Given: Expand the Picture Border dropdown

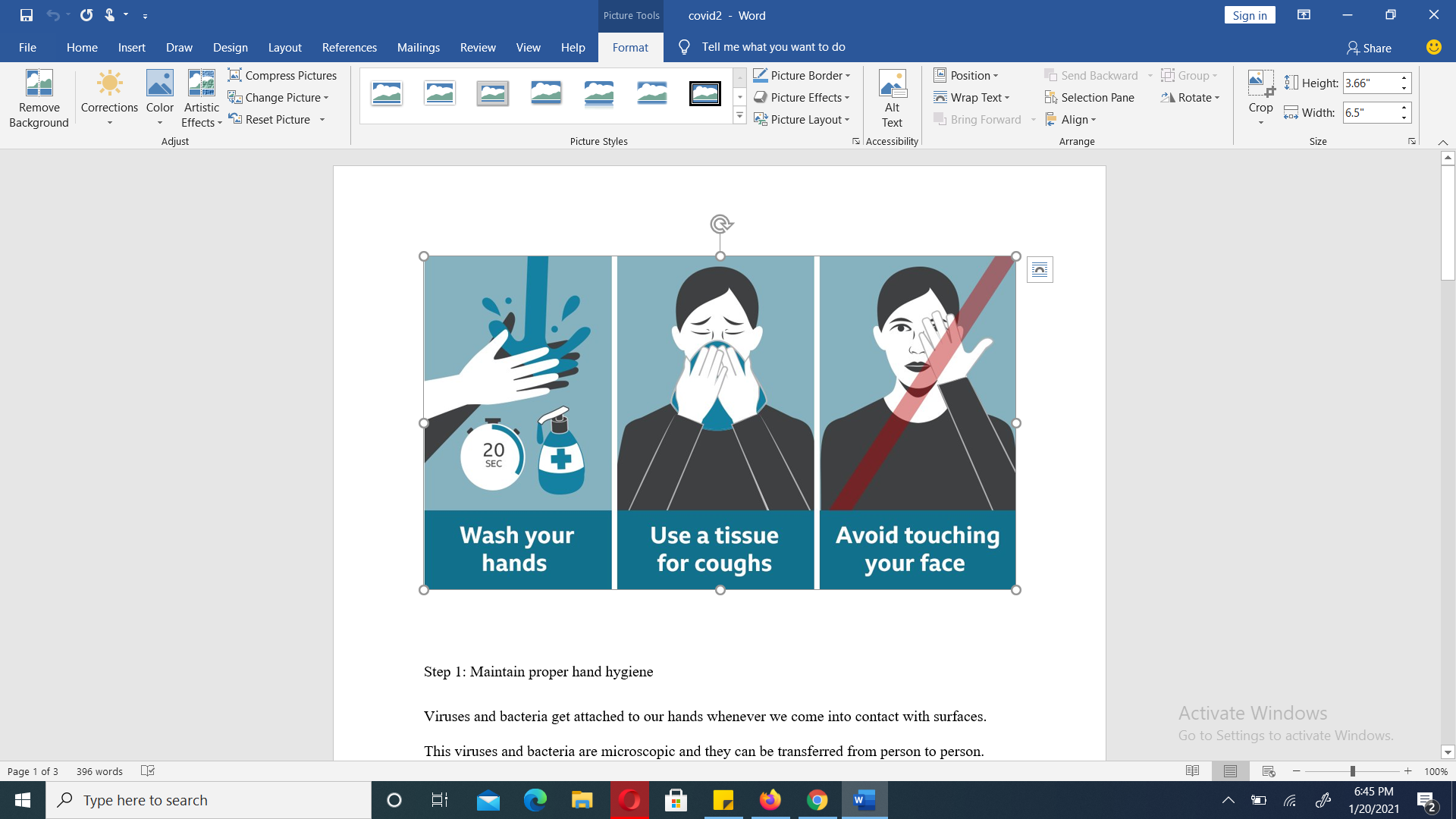Looking at the screenshot, I should [x=848, y=76].
